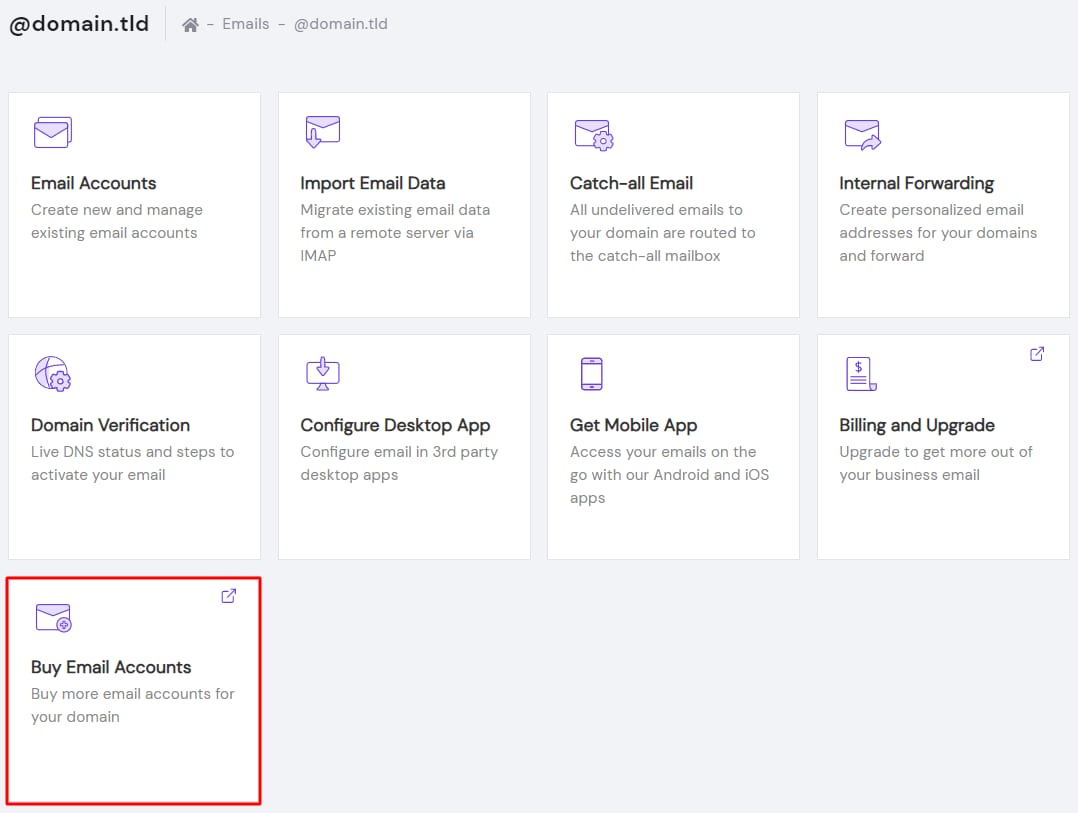This screenshot has width=1078, height=813.
Task: Open the Email Accounts envelope icon
Action: click(x=51, y=131)
